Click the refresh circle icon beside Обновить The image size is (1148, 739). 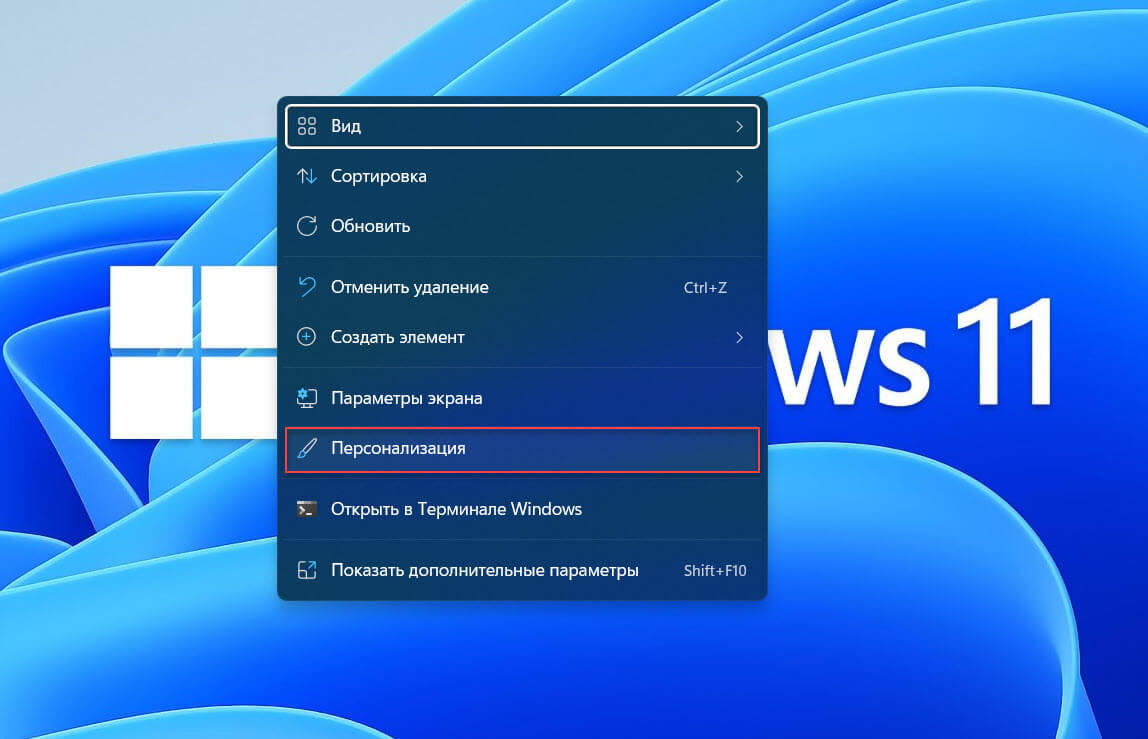[x=307, y=226]
